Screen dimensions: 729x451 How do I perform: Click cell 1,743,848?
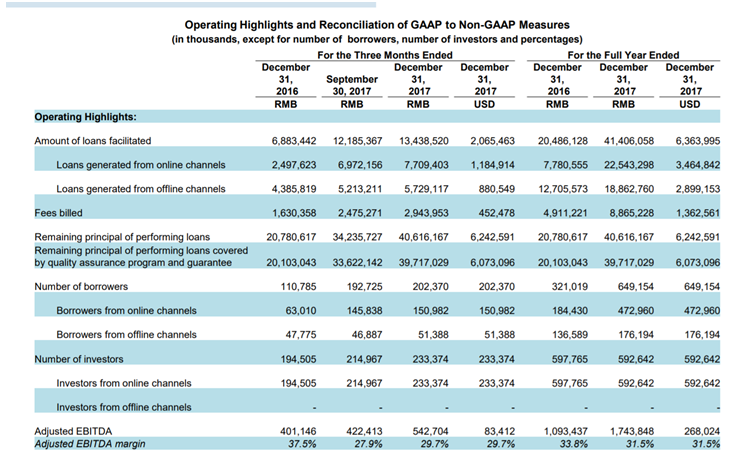point(632,431)
